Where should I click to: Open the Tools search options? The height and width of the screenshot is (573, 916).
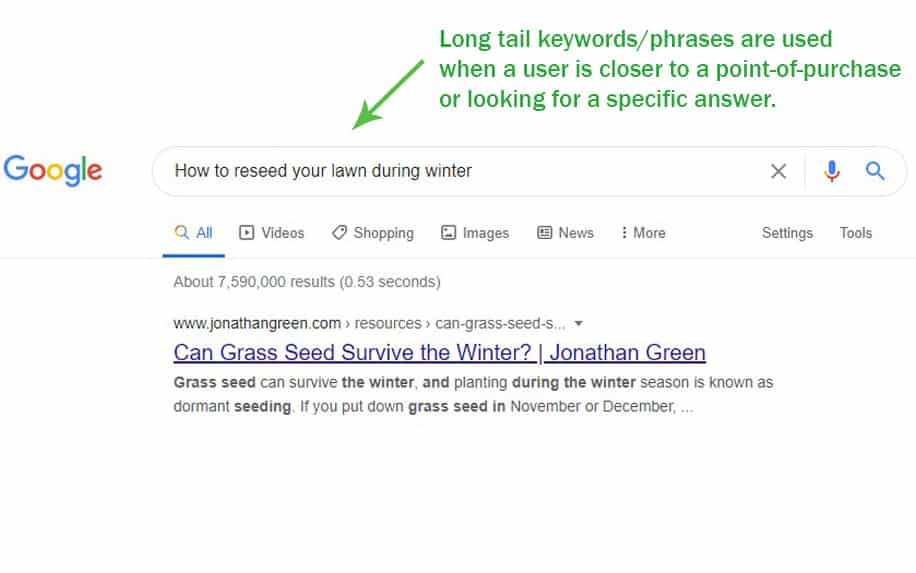pyautogui.click(x=856, y=232)
